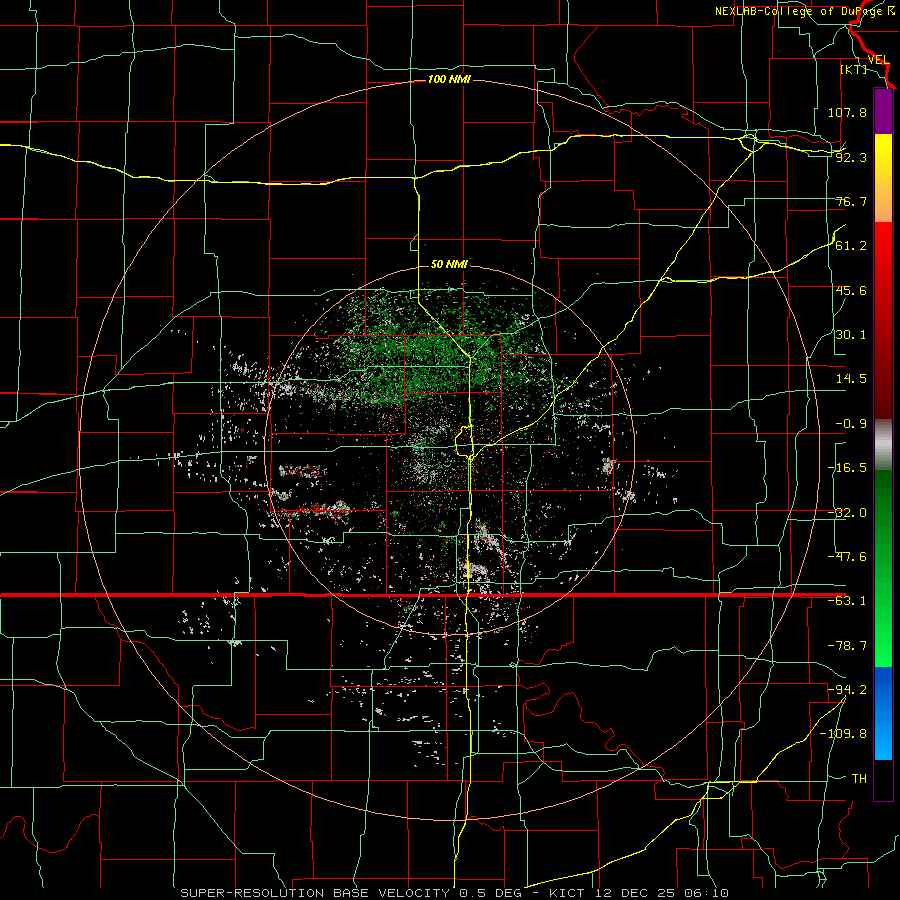This screenshot has width=900, height=900.
Task: Click the 50 NMI range ring label
Action: (x=449, y=265)
